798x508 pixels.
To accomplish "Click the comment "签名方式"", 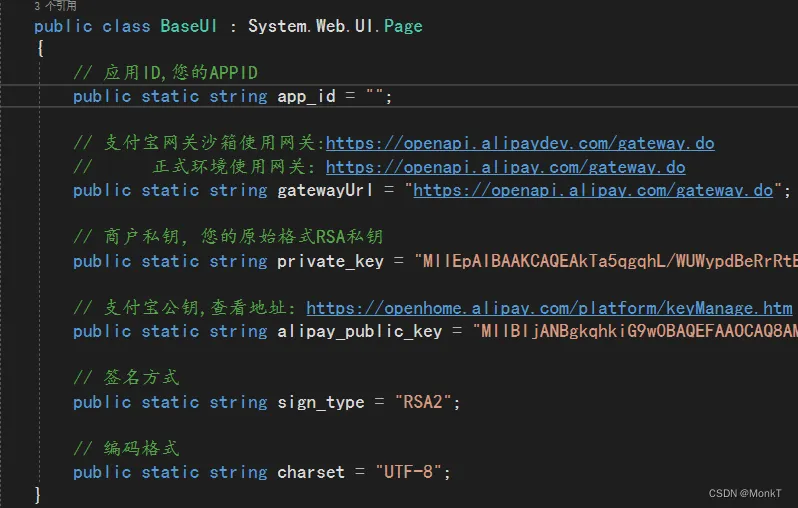I will [135, 378].
